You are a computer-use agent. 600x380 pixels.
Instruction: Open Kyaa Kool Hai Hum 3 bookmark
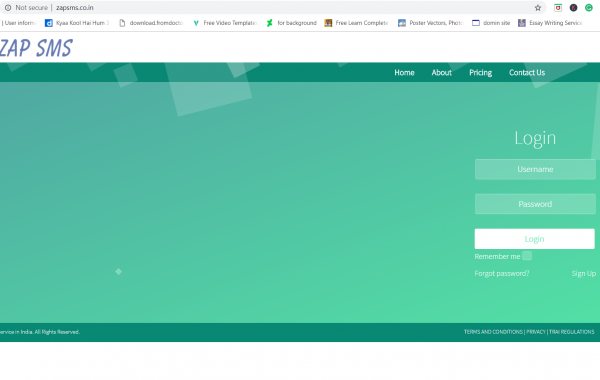[x=77, y=23]
